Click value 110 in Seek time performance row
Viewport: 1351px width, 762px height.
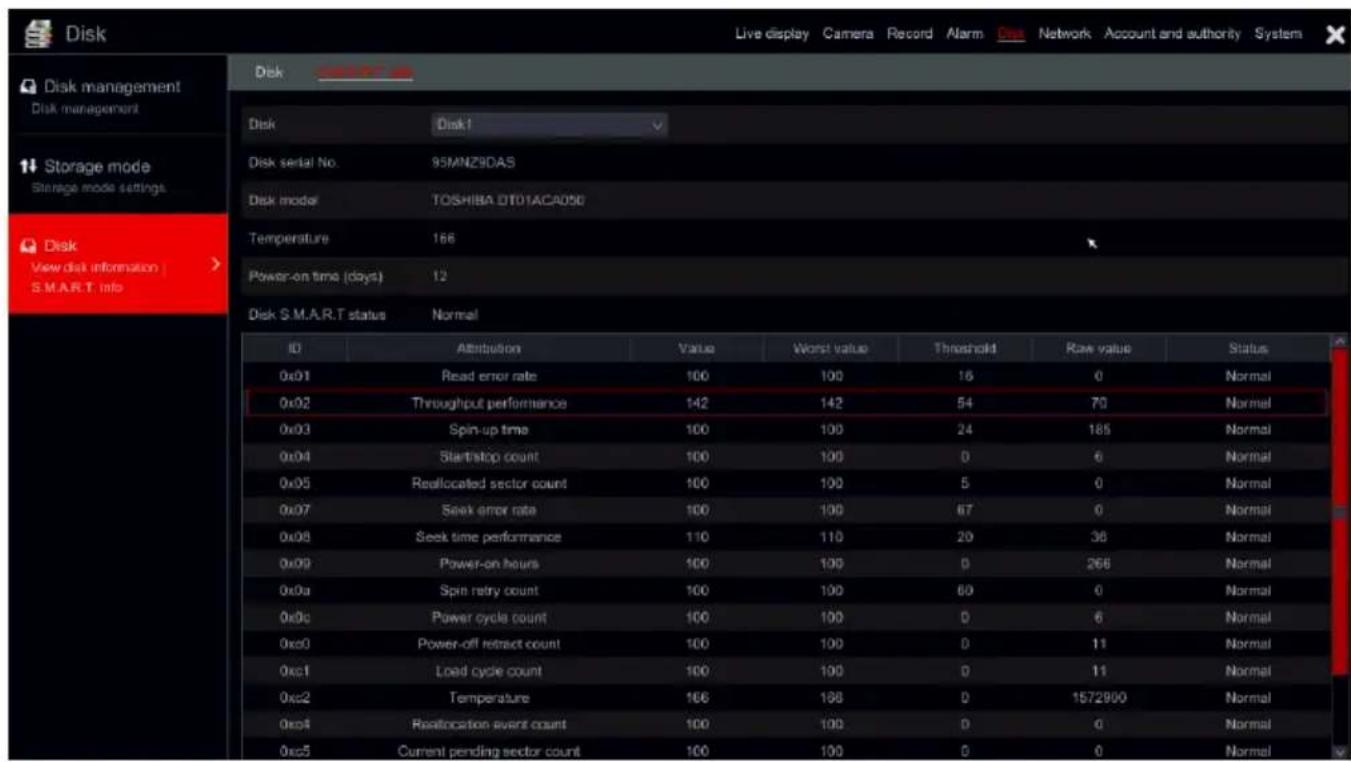[x=698, y=537]
